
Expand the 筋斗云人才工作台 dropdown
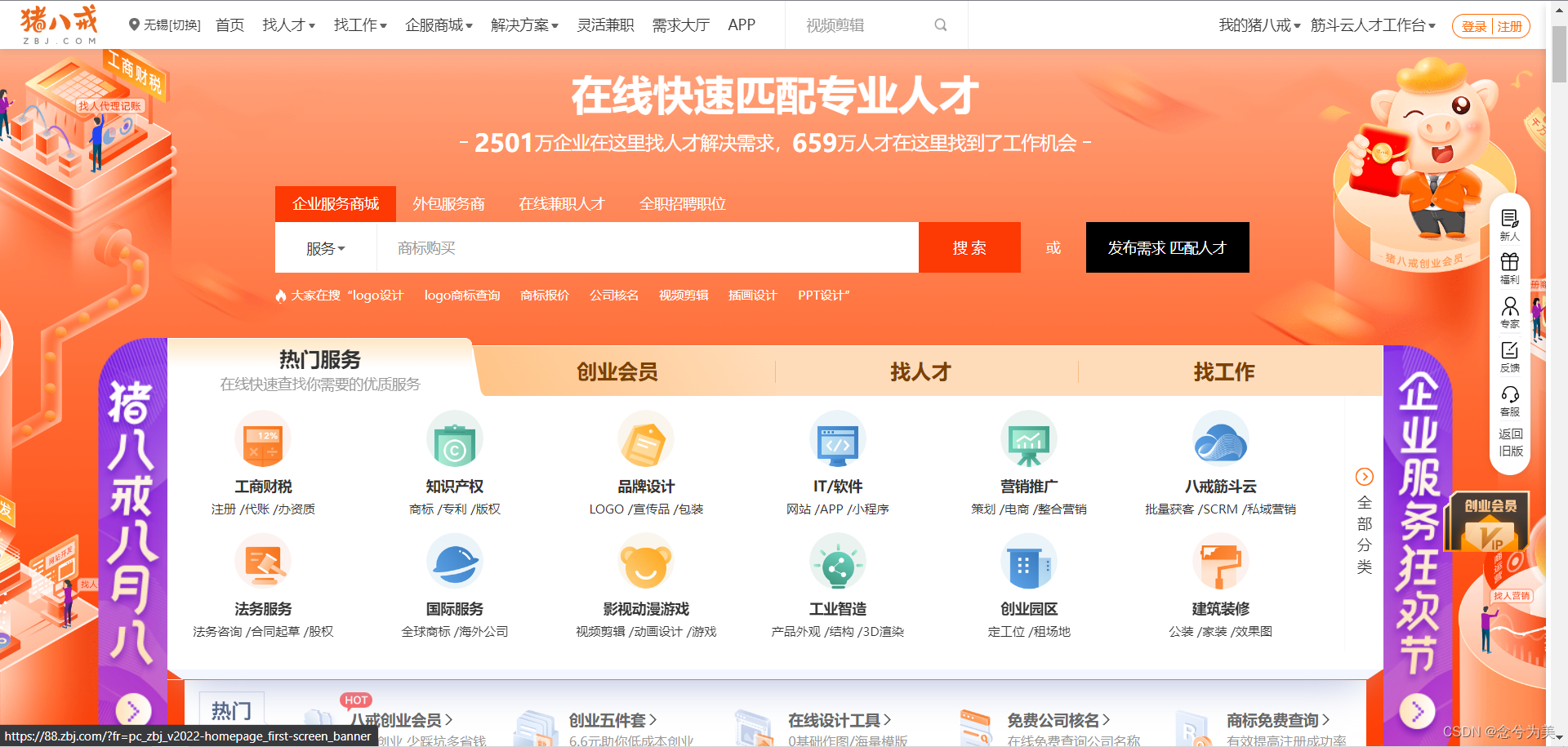pos(1373,25)
